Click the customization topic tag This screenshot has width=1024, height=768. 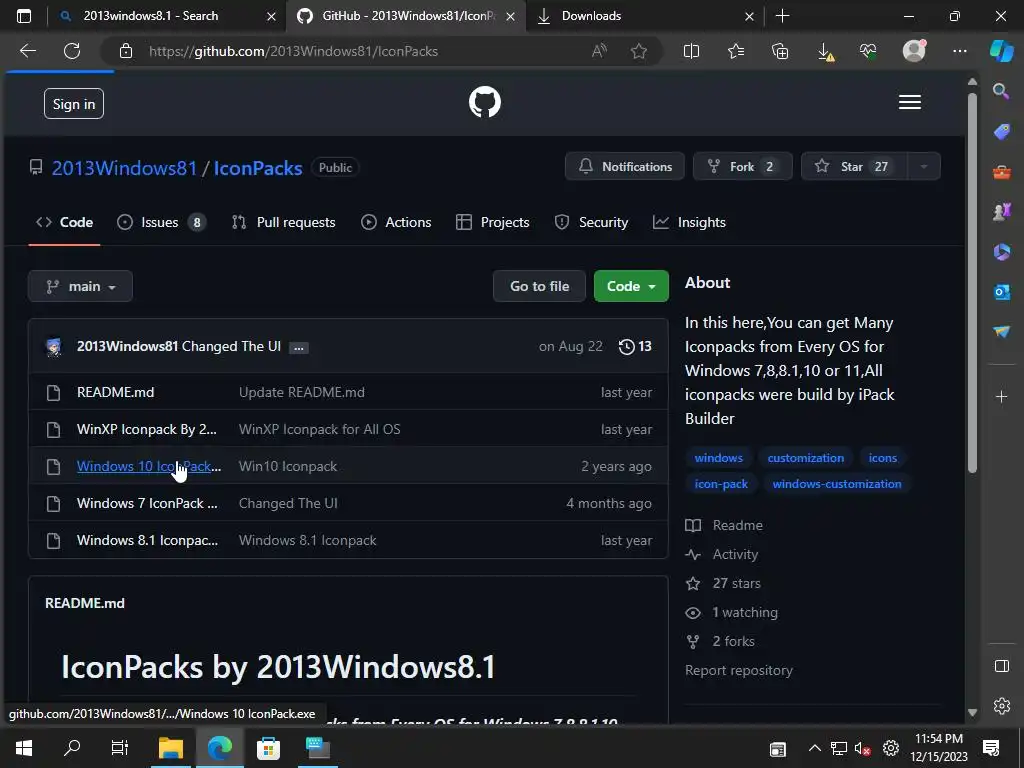pyautogui.click(x=806, y=458)
